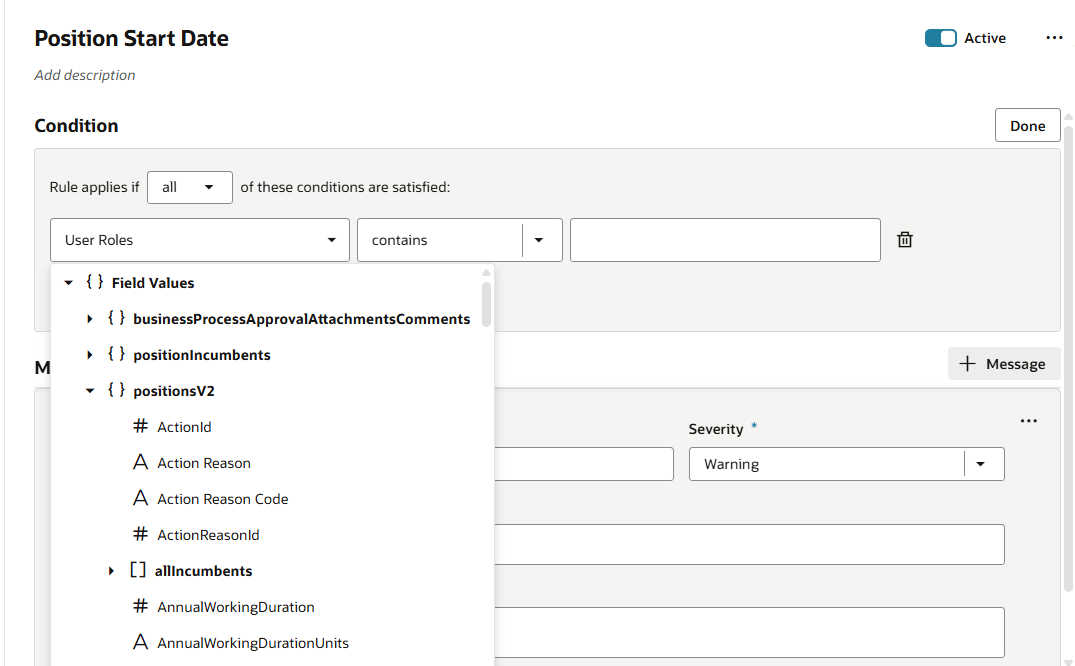Click the number icon beside AnnualWorkingDuration
This screenshot has height=666, width=1075.
point(141,606)
